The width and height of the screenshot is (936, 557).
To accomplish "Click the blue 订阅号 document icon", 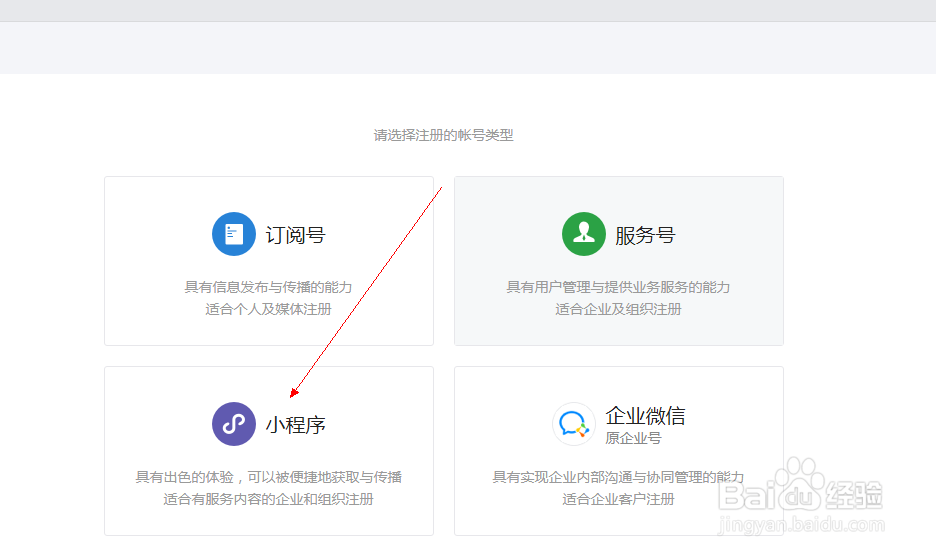I will (234, 234).
